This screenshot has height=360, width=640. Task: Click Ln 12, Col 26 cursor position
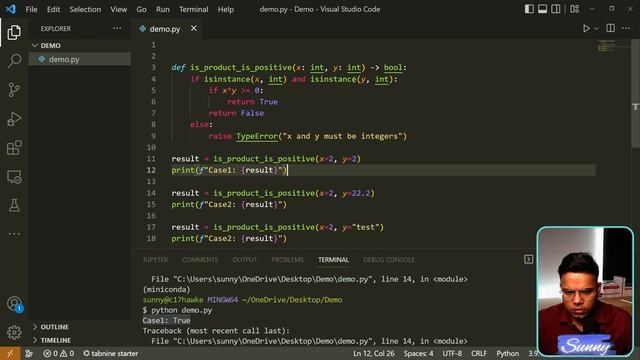[374, 353]
